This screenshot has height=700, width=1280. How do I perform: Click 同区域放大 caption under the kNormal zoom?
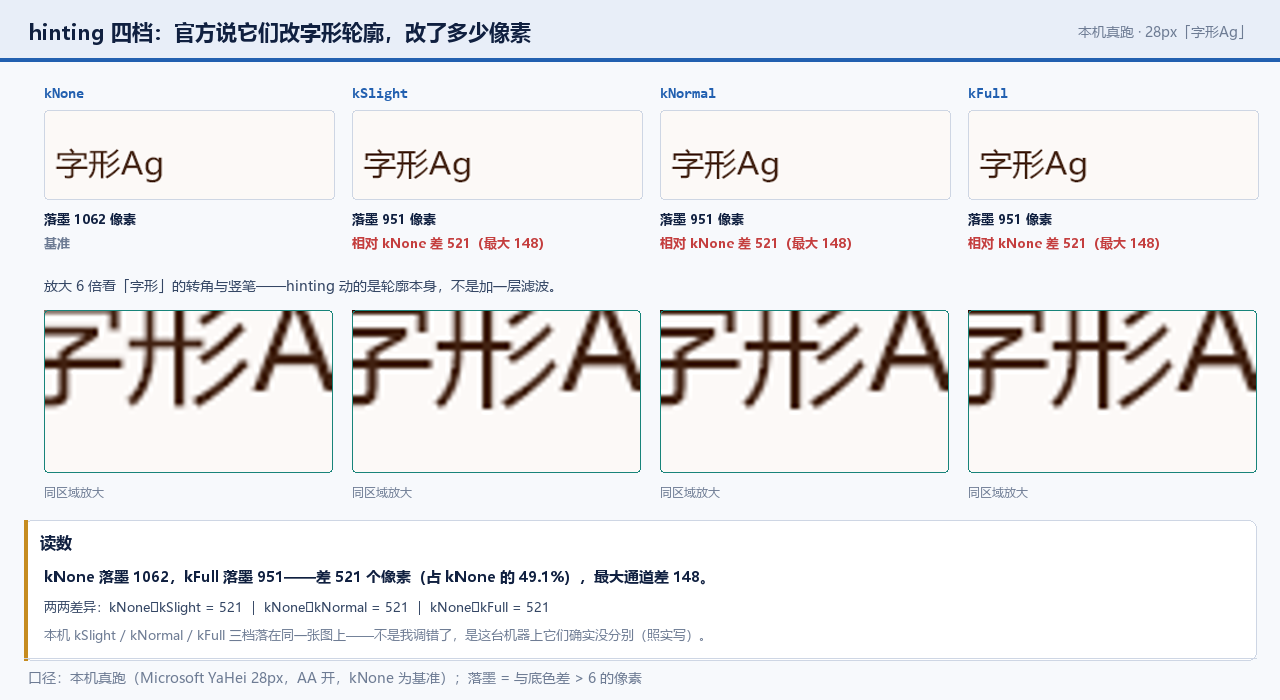point(690,493)
